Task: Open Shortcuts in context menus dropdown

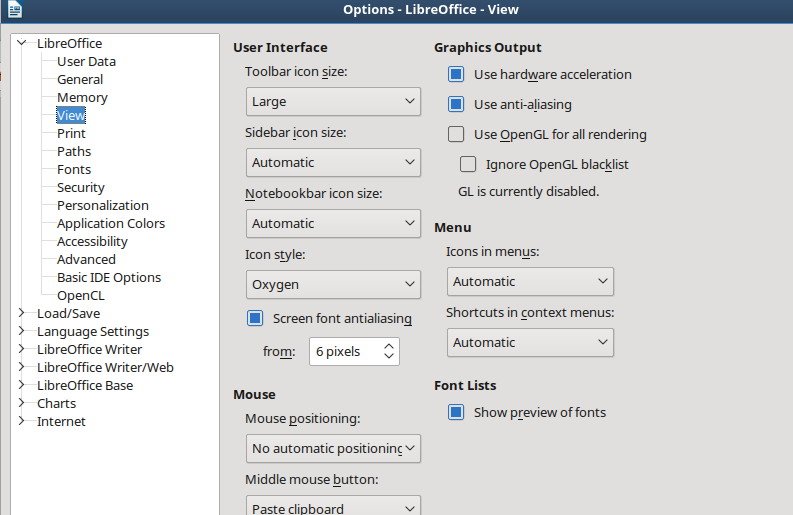Action: [x=530, y=342]
